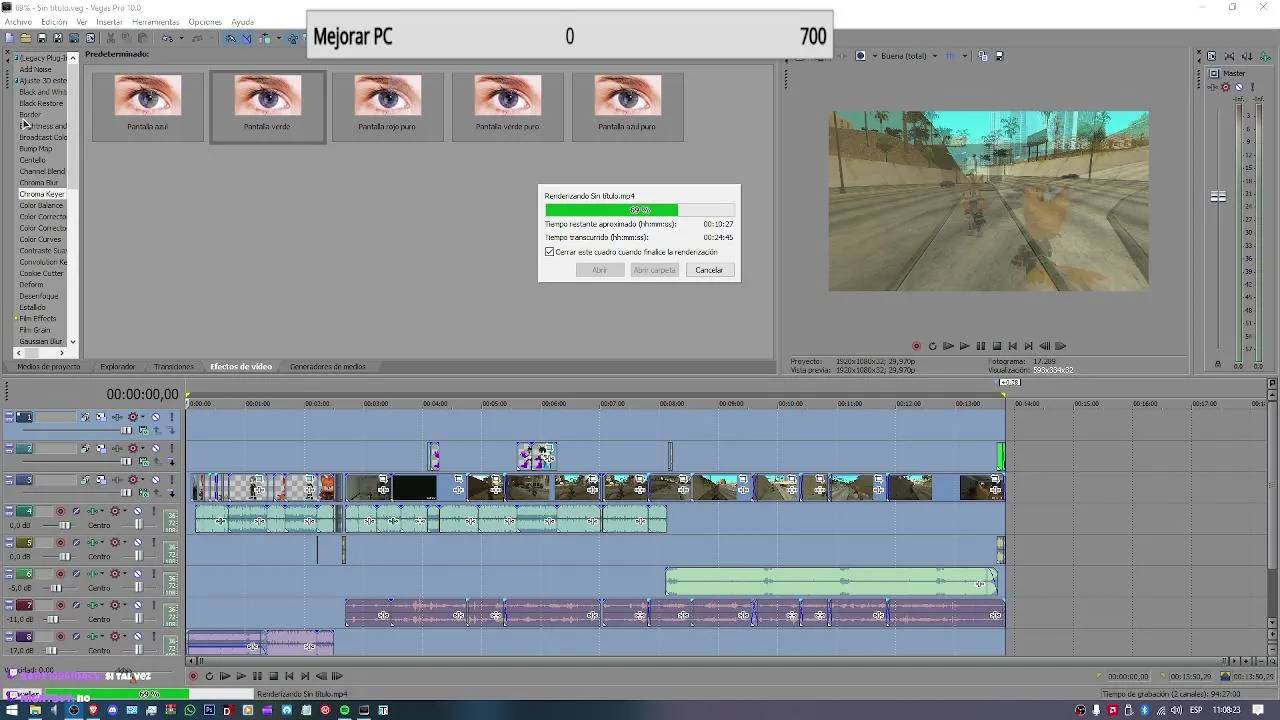The height and width of the screenshot is (720, 1280).
Task: Uncheck close dialog when rendering finishes
Action: [549, 252]
